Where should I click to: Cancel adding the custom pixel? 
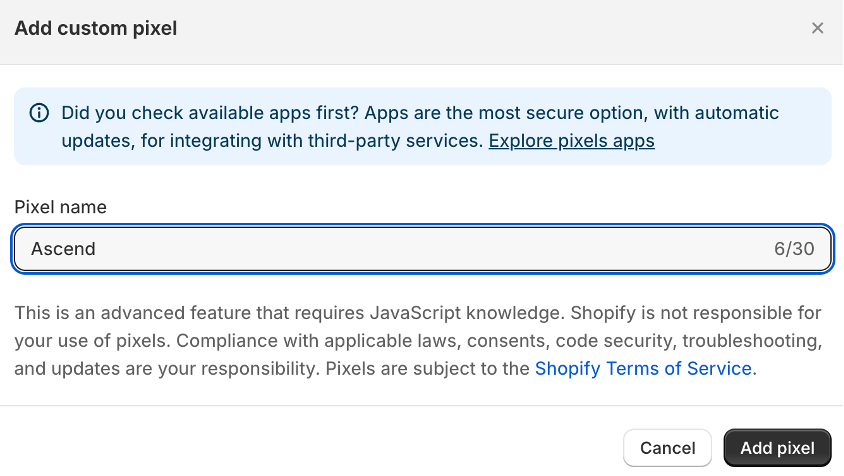667,448
